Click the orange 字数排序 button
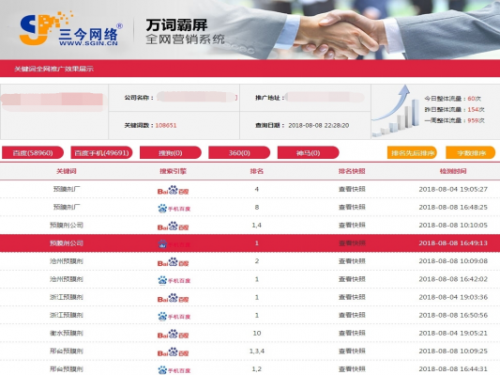The image size is (500, 375). (x=471, y=153)
